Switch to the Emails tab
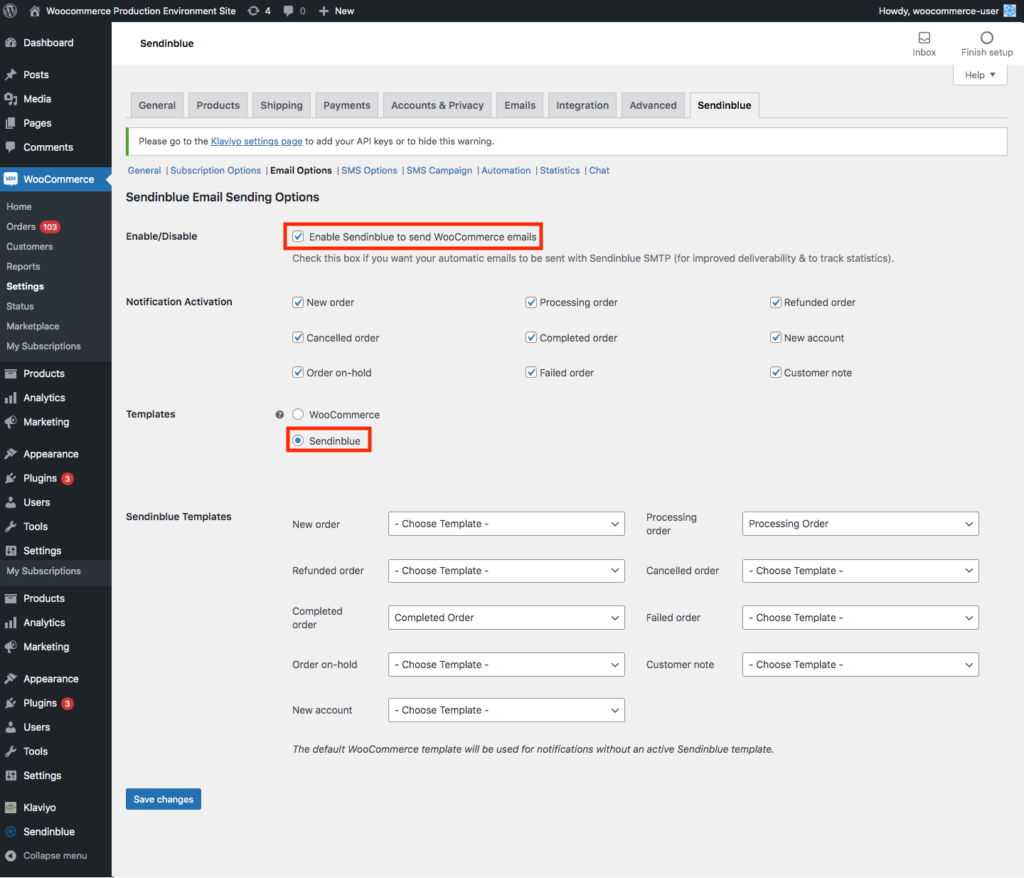1024x878 pixels. pyautogui.click(x=520, y=105)
